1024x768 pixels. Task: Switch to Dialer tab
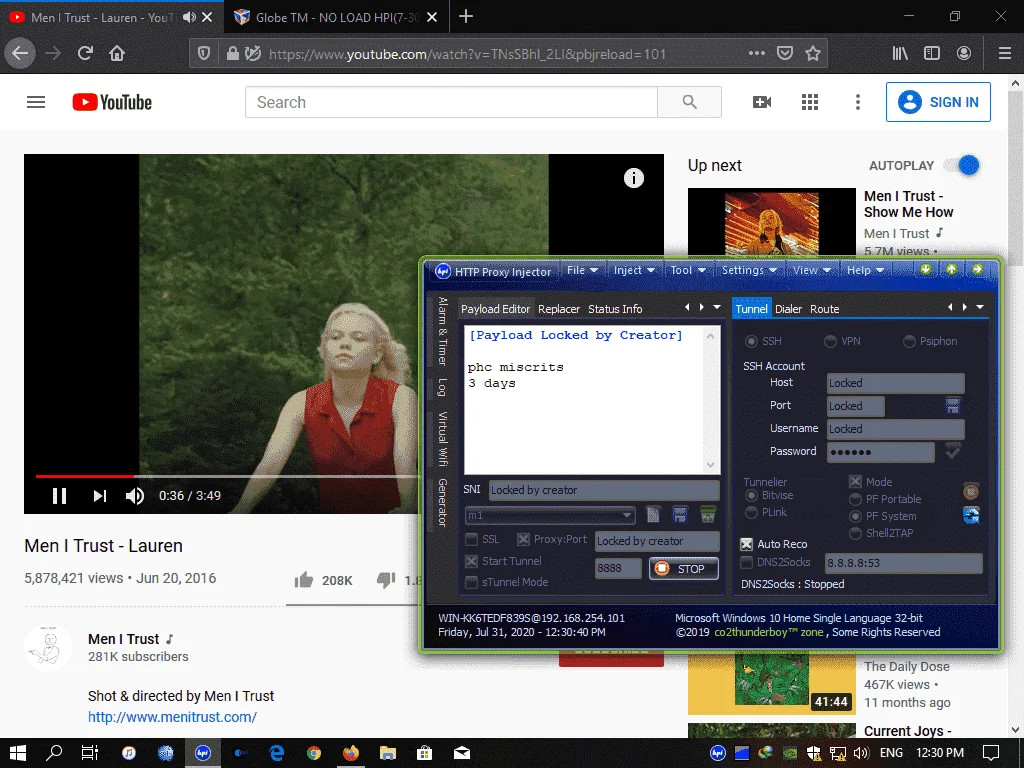(x=788, y=309)
